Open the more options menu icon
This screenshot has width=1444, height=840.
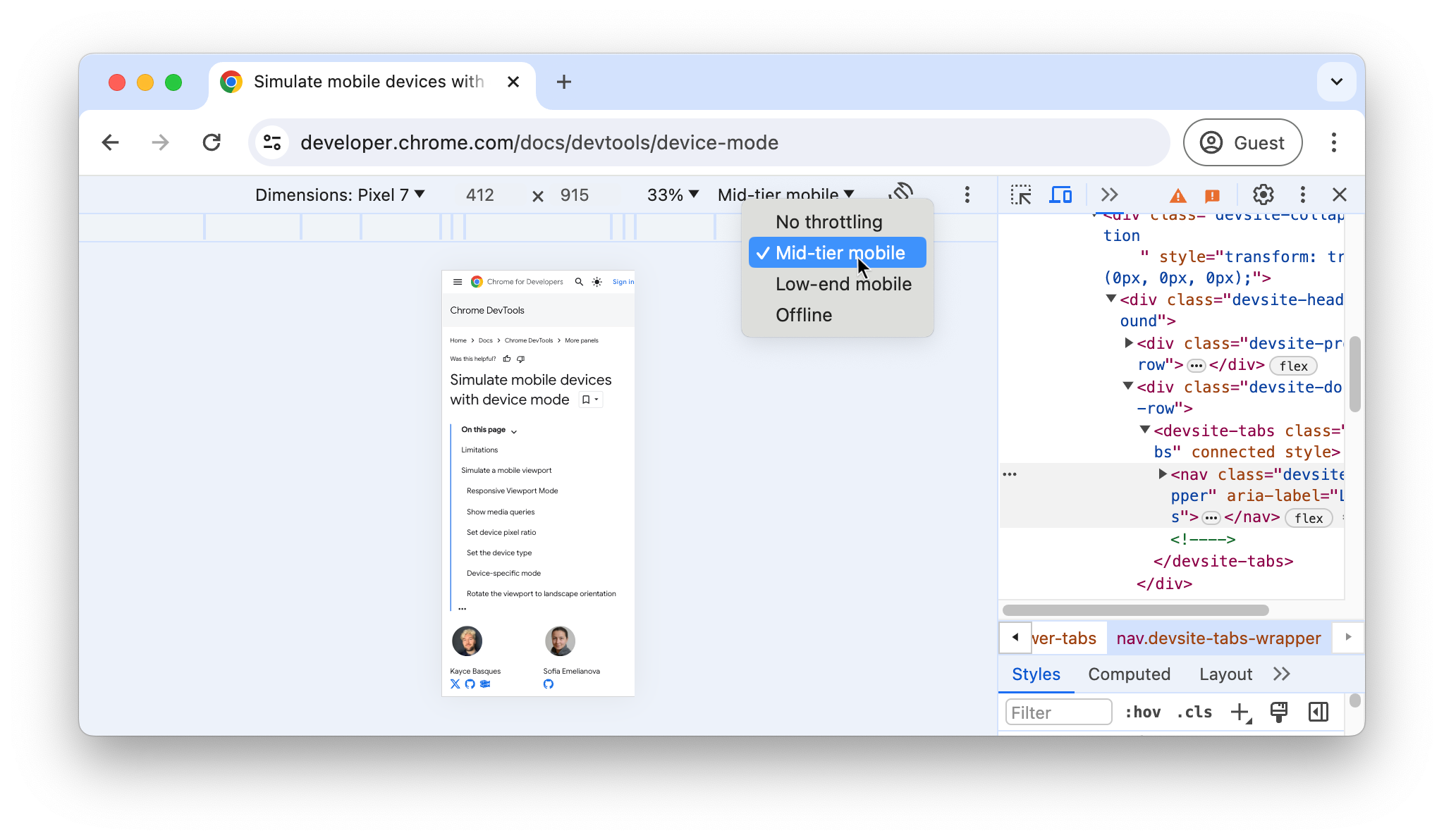[x=967, y=195]
